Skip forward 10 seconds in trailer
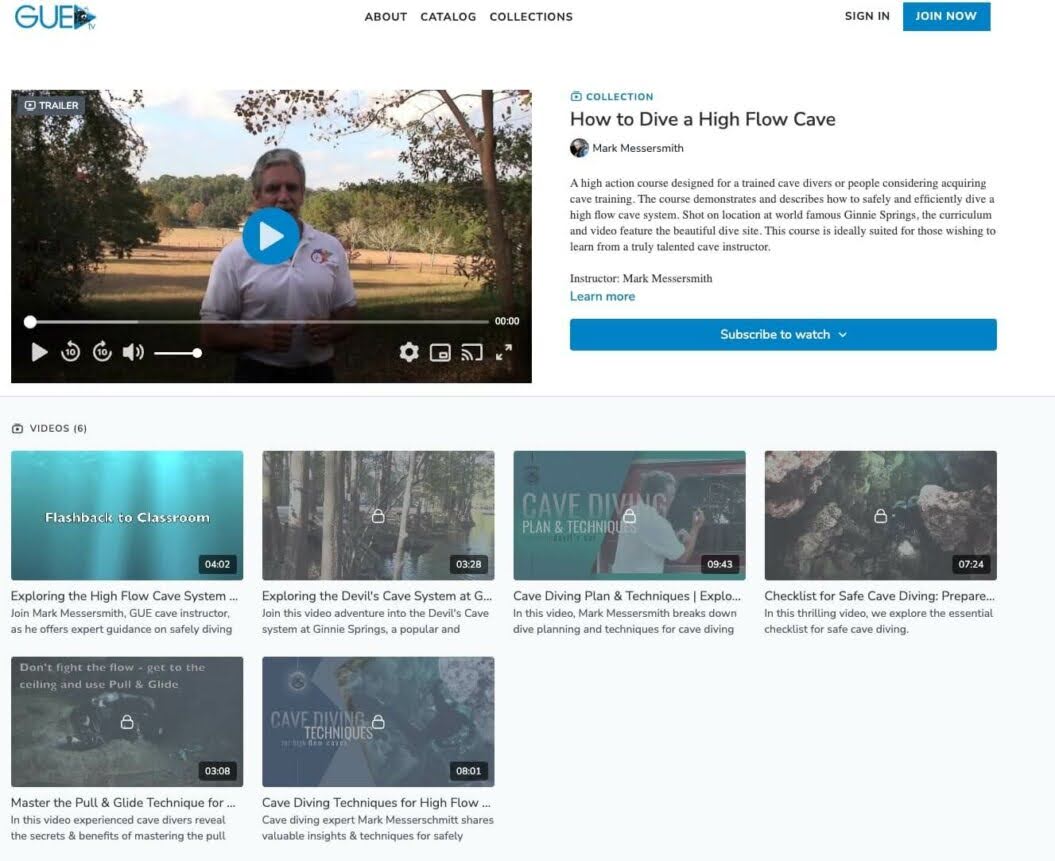Image resolution: width=1055 pixels, height=861 pixels. [102, 352]
